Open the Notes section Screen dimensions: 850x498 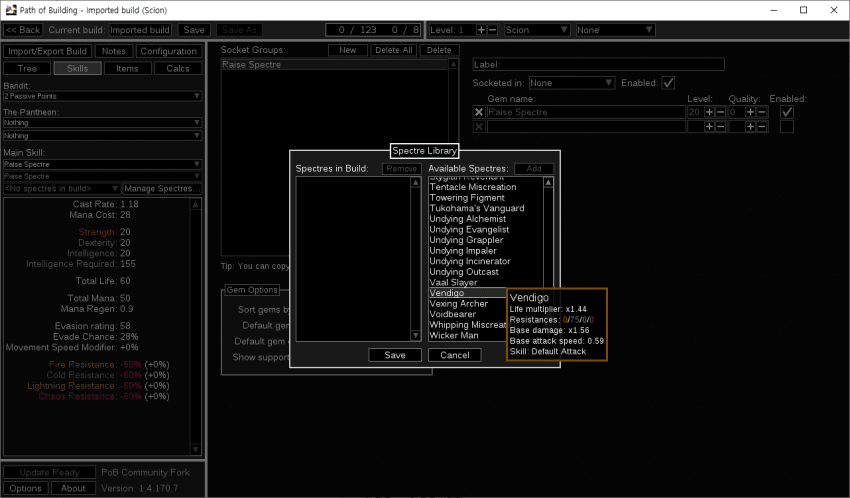coord(113,51)
